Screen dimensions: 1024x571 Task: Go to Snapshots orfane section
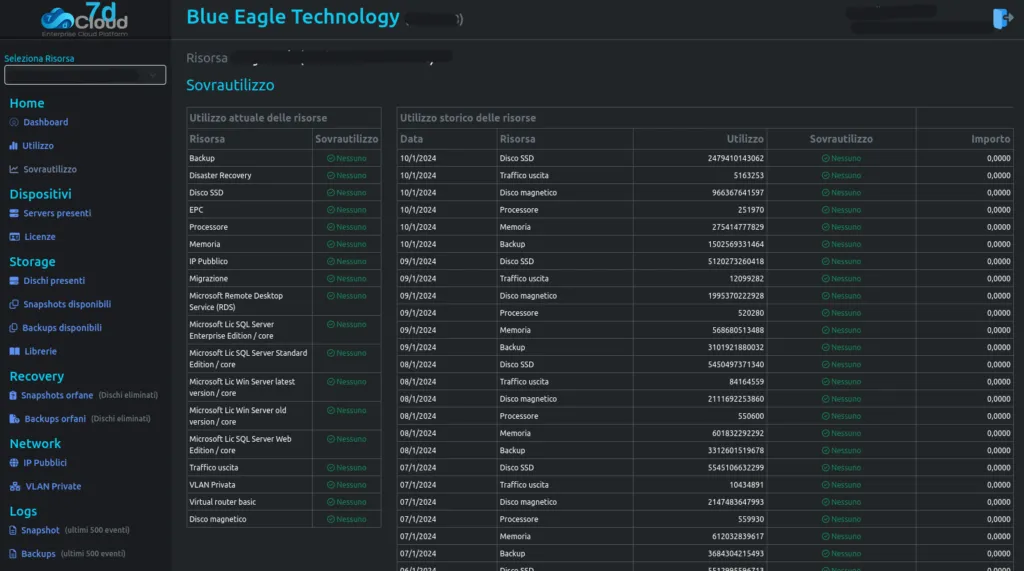(57, 395)
